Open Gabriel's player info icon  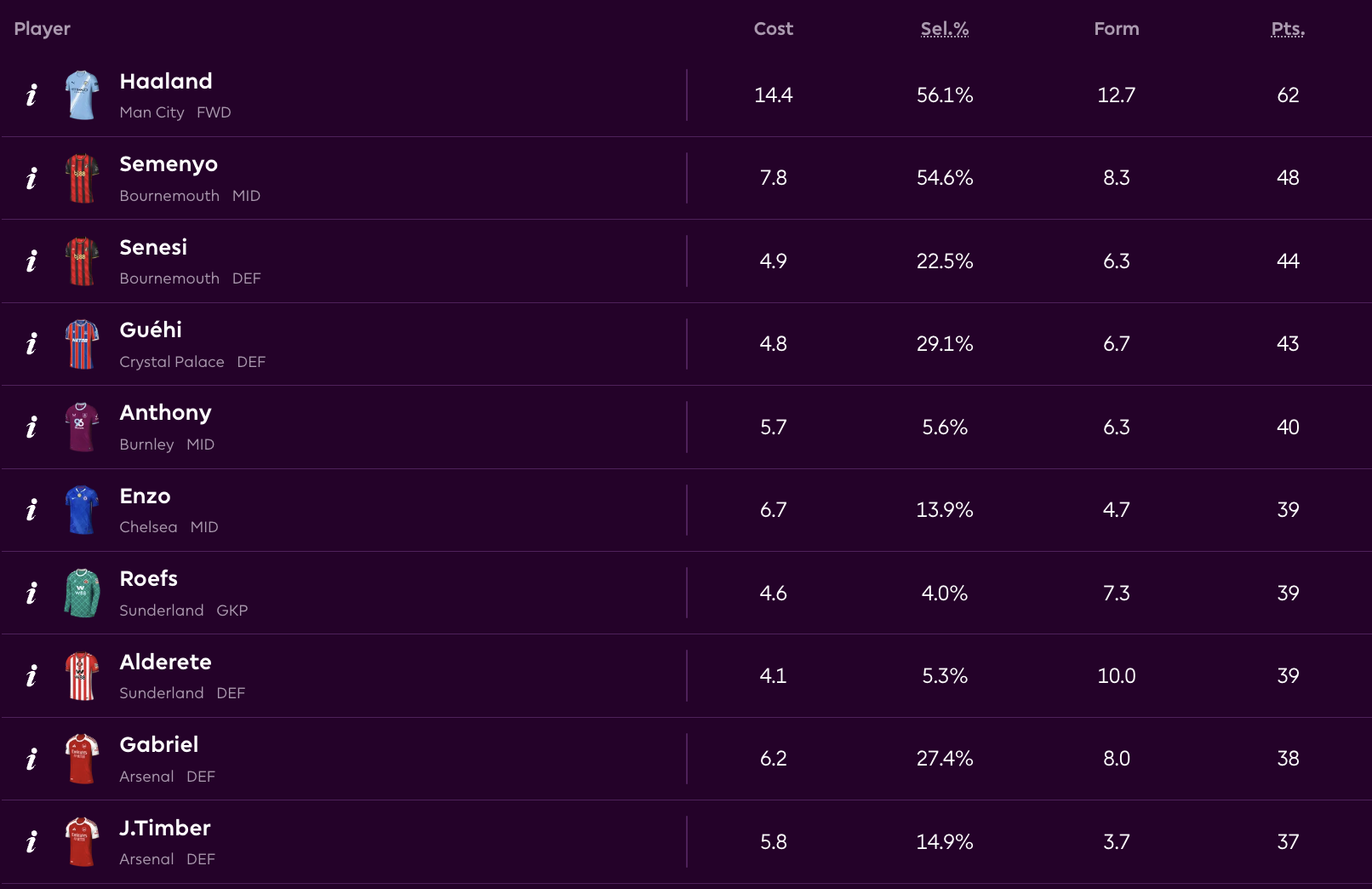click(31, 759)
